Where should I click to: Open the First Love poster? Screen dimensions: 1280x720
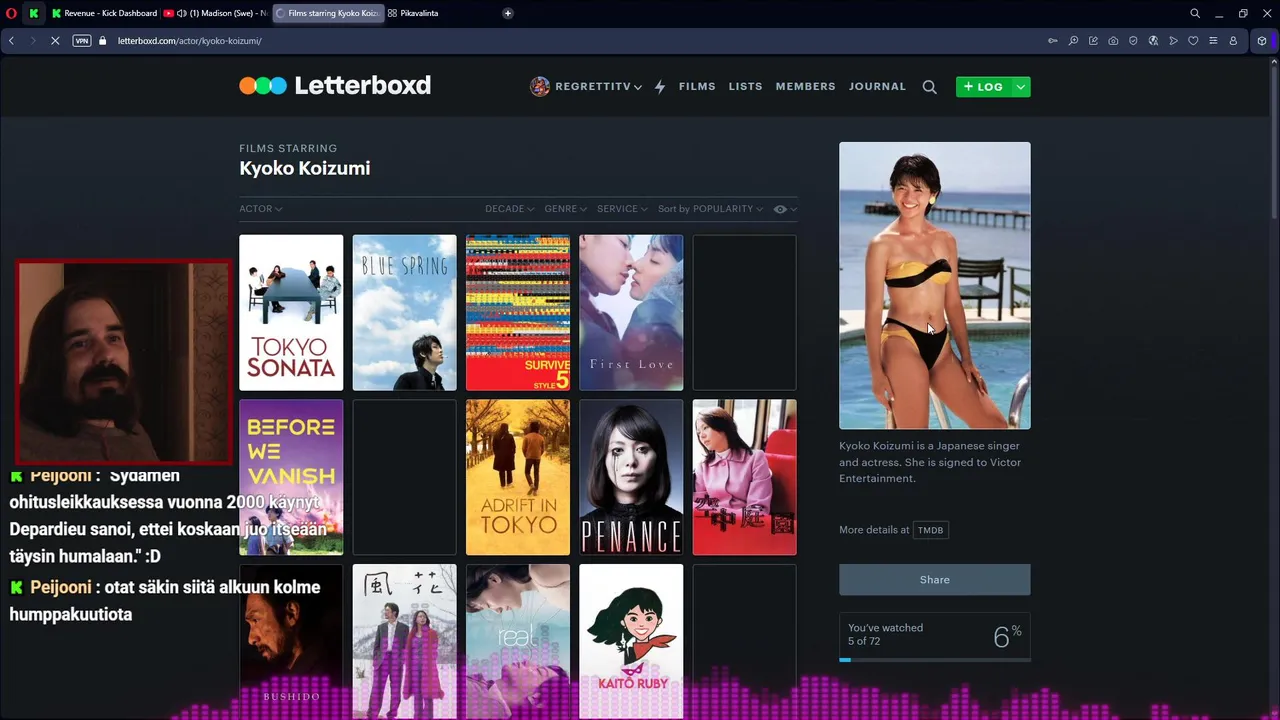click(631, 313)
